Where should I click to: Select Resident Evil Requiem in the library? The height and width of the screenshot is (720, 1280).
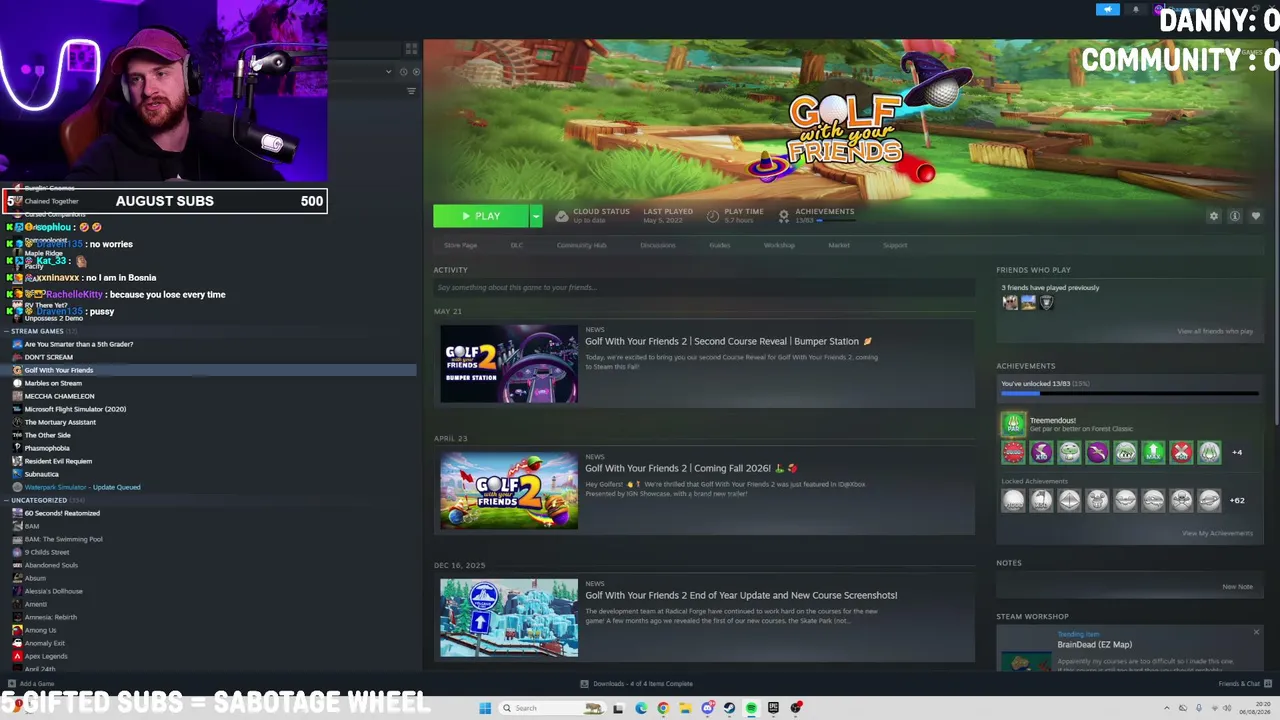58,461
